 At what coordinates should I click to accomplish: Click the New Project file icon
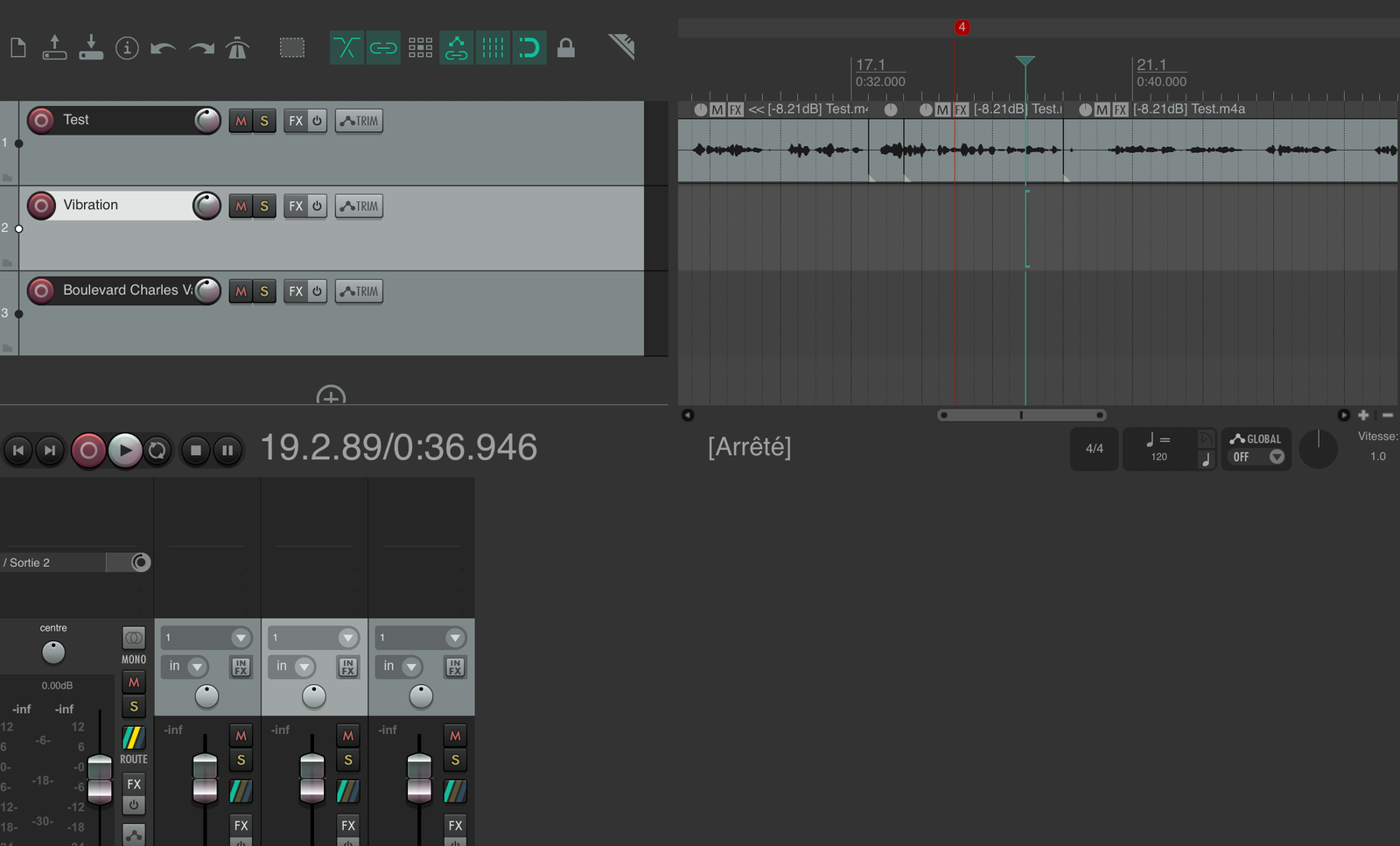pos(17,47)
